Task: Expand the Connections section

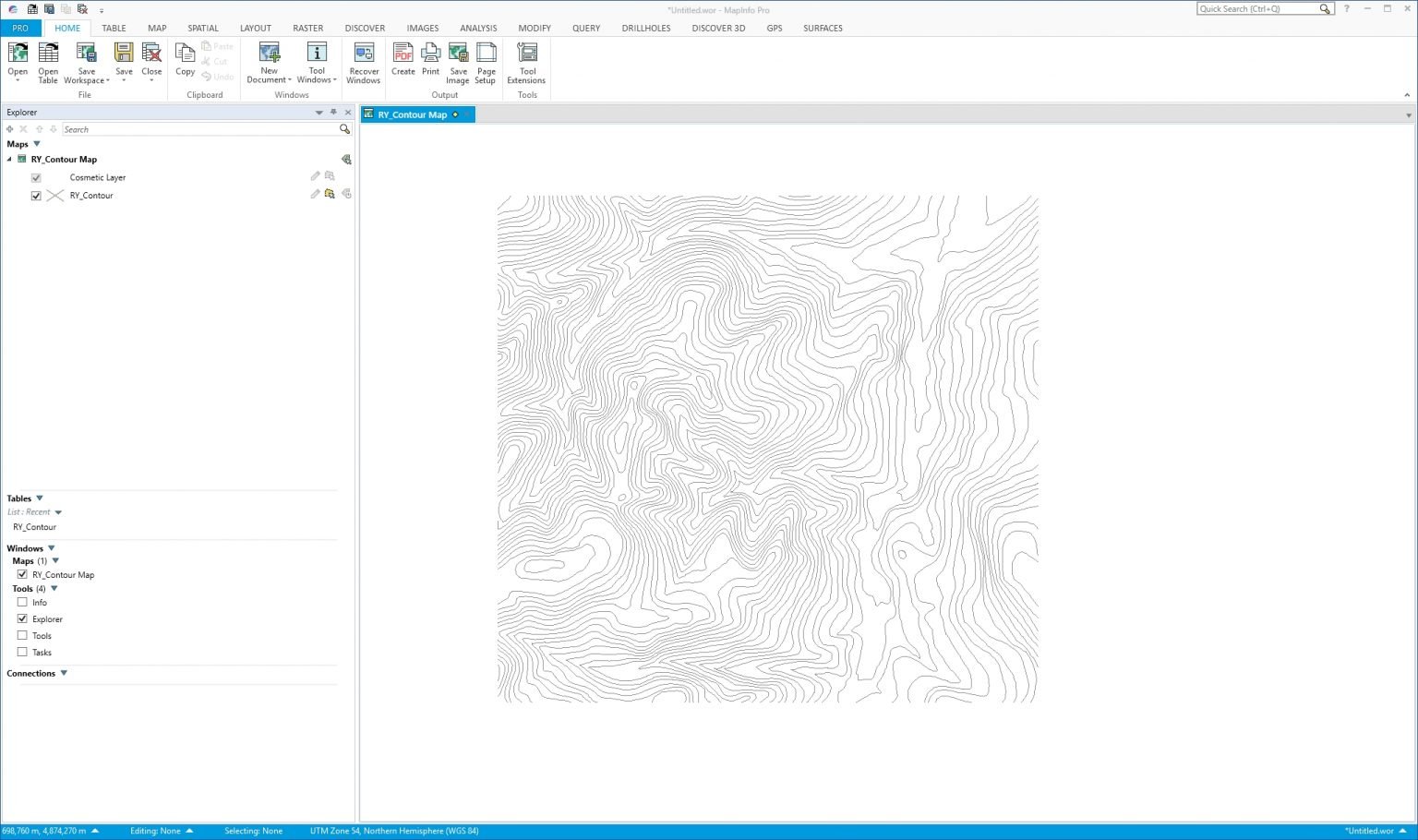Action: coord(64,673)
